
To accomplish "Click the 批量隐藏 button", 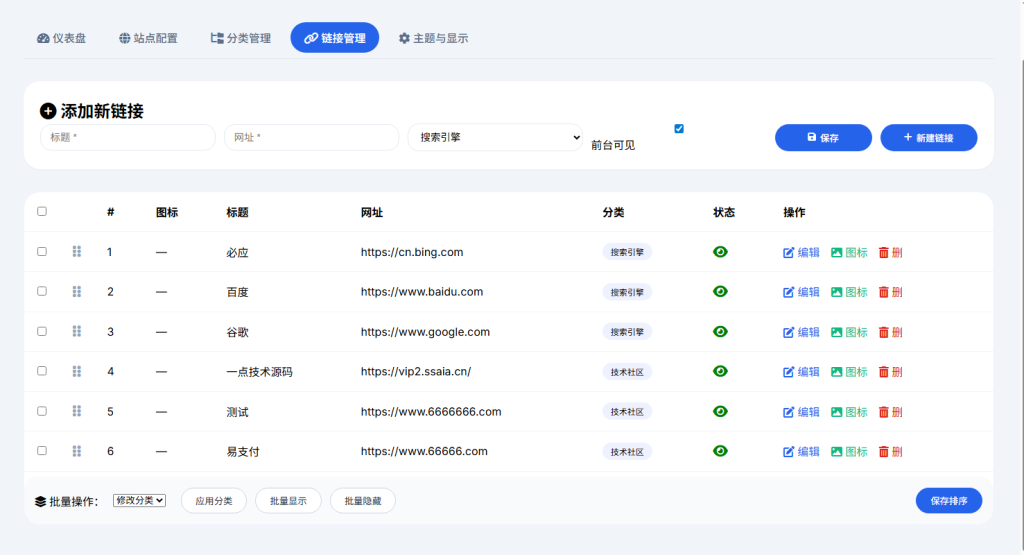I will (362, 501).
